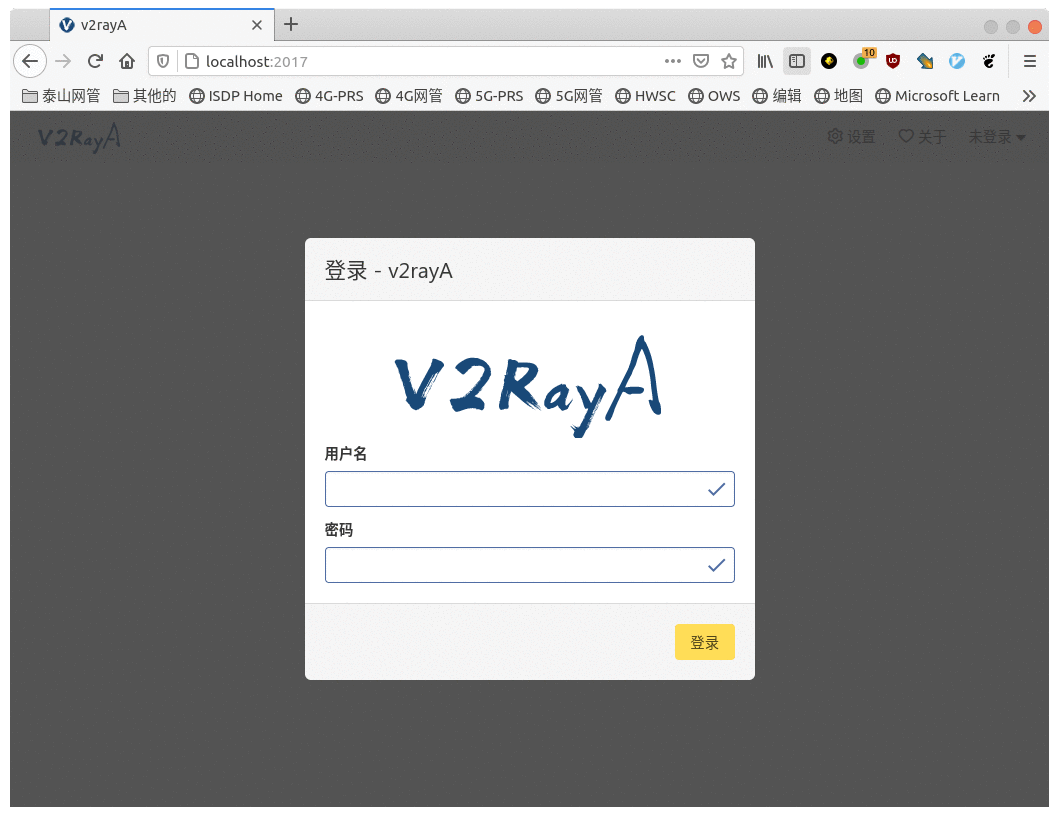Show more bookmarks with the chevron

click(1028, 96)
